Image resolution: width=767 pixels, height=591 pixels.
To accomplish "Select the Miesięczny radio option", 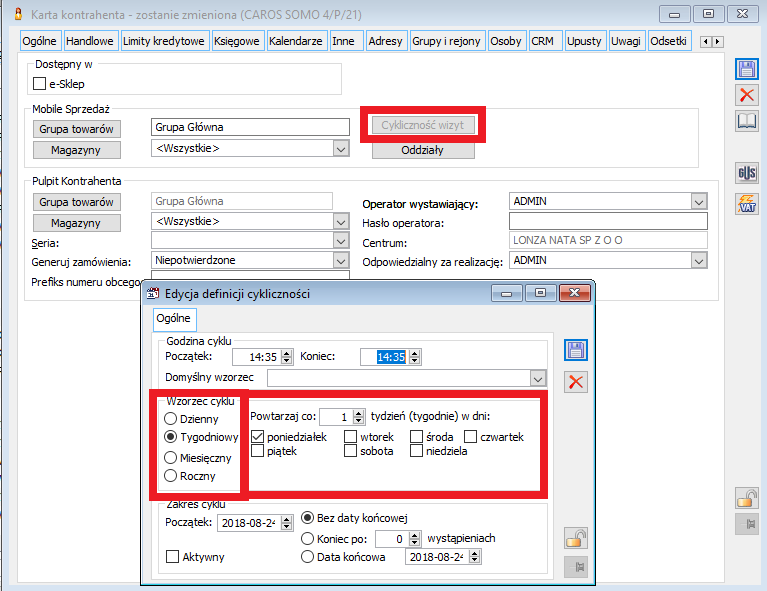I will pos(171,457).
